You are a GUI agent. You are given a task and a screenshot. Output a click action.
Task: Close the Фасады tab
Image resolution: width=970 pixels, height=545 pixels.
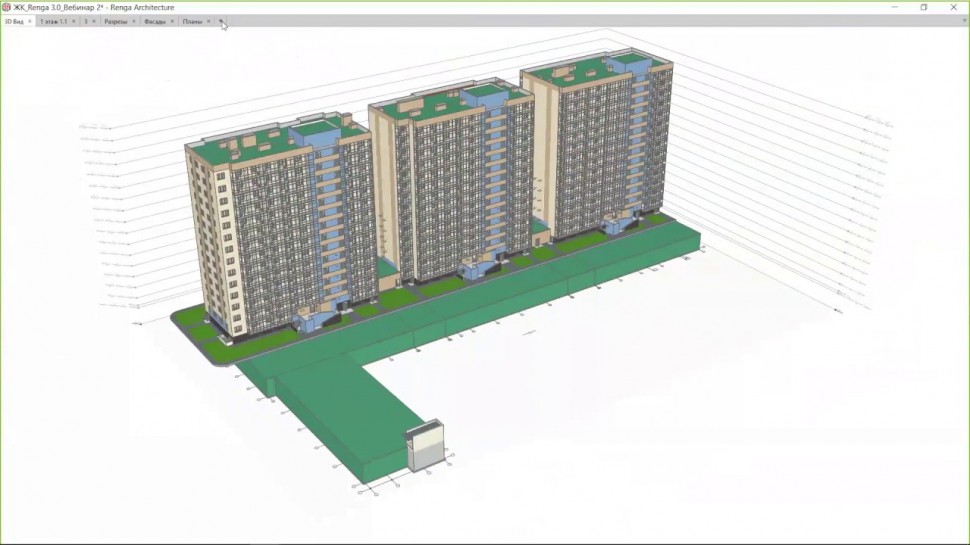coord(172,21)
